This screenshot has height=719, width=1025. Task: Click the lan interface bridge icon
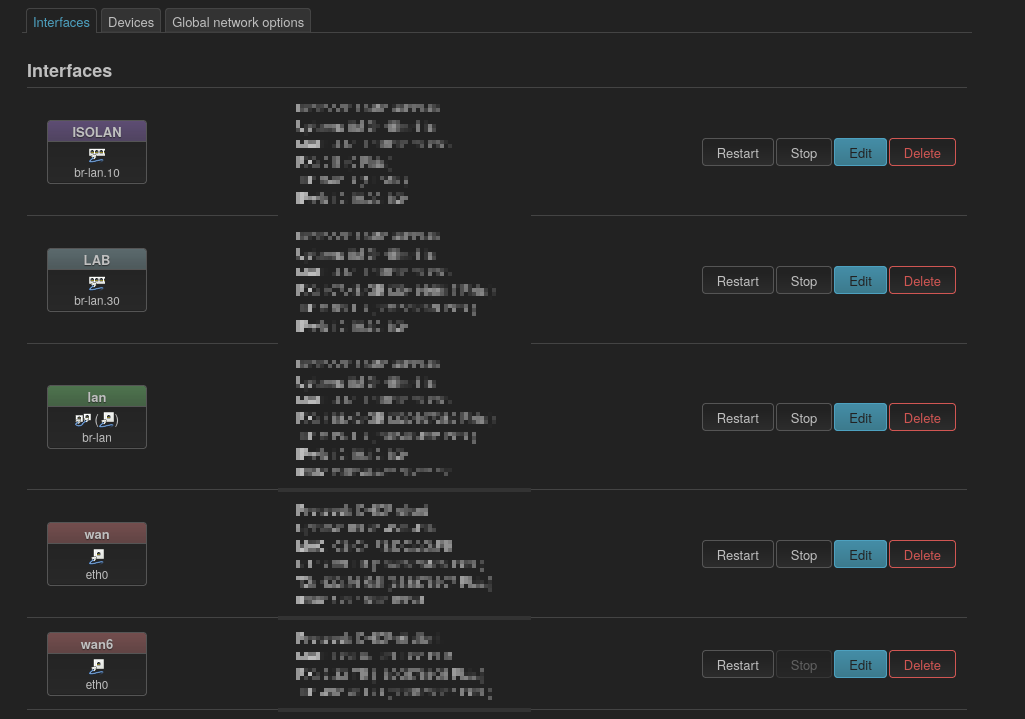pyautogui.click(x=84, y=419)
